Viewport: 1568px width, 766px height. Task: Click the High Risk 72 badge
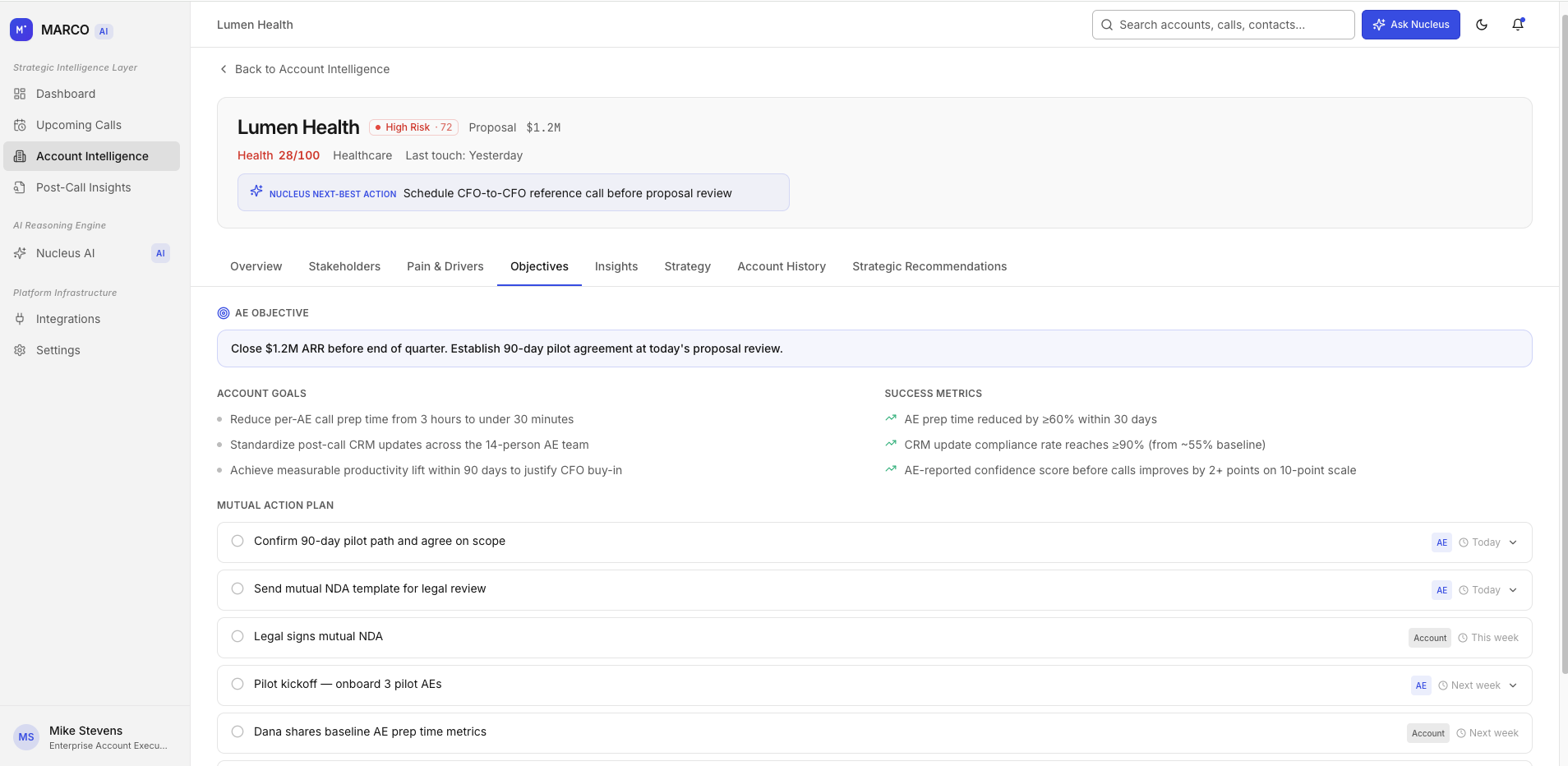(x=413, y=127)
